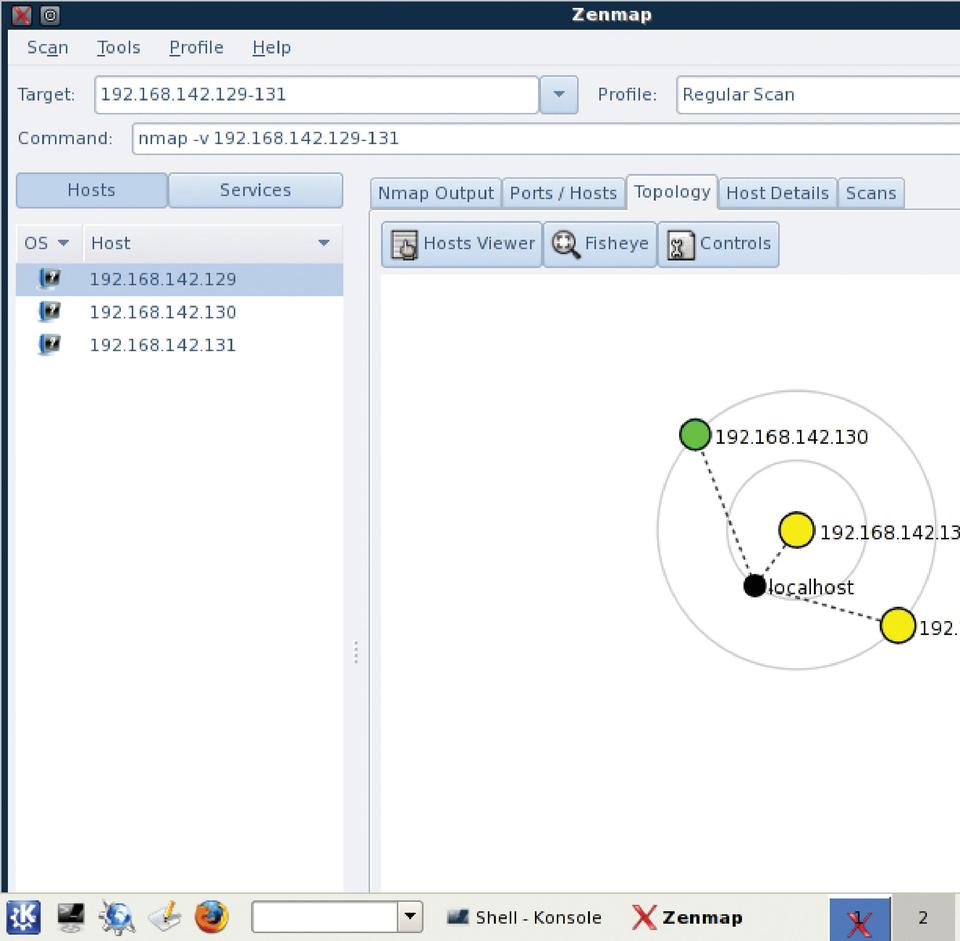The height and width of the screenshot is (941, 960).
Task: Switch to the Hosts list view
Action: tap(91, 190)
